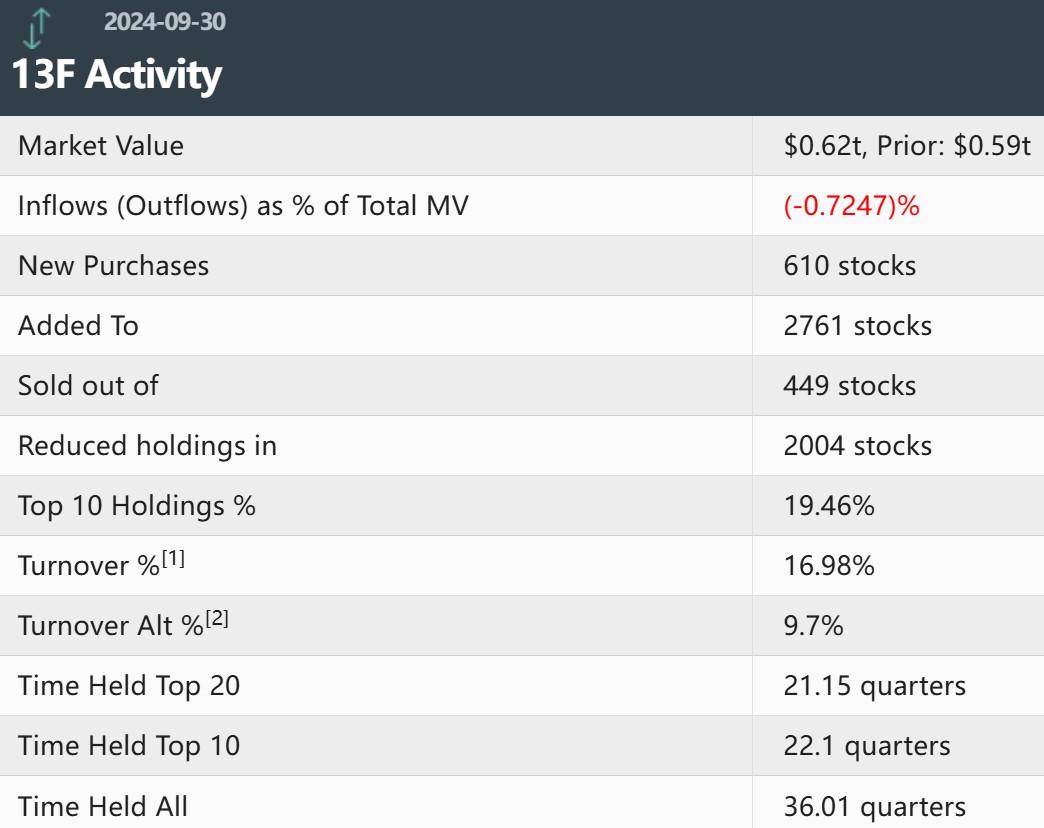Select the Inflows (Outflows) row label
The width and height of the screenshot is (1044, 828).
coord(243,206)
